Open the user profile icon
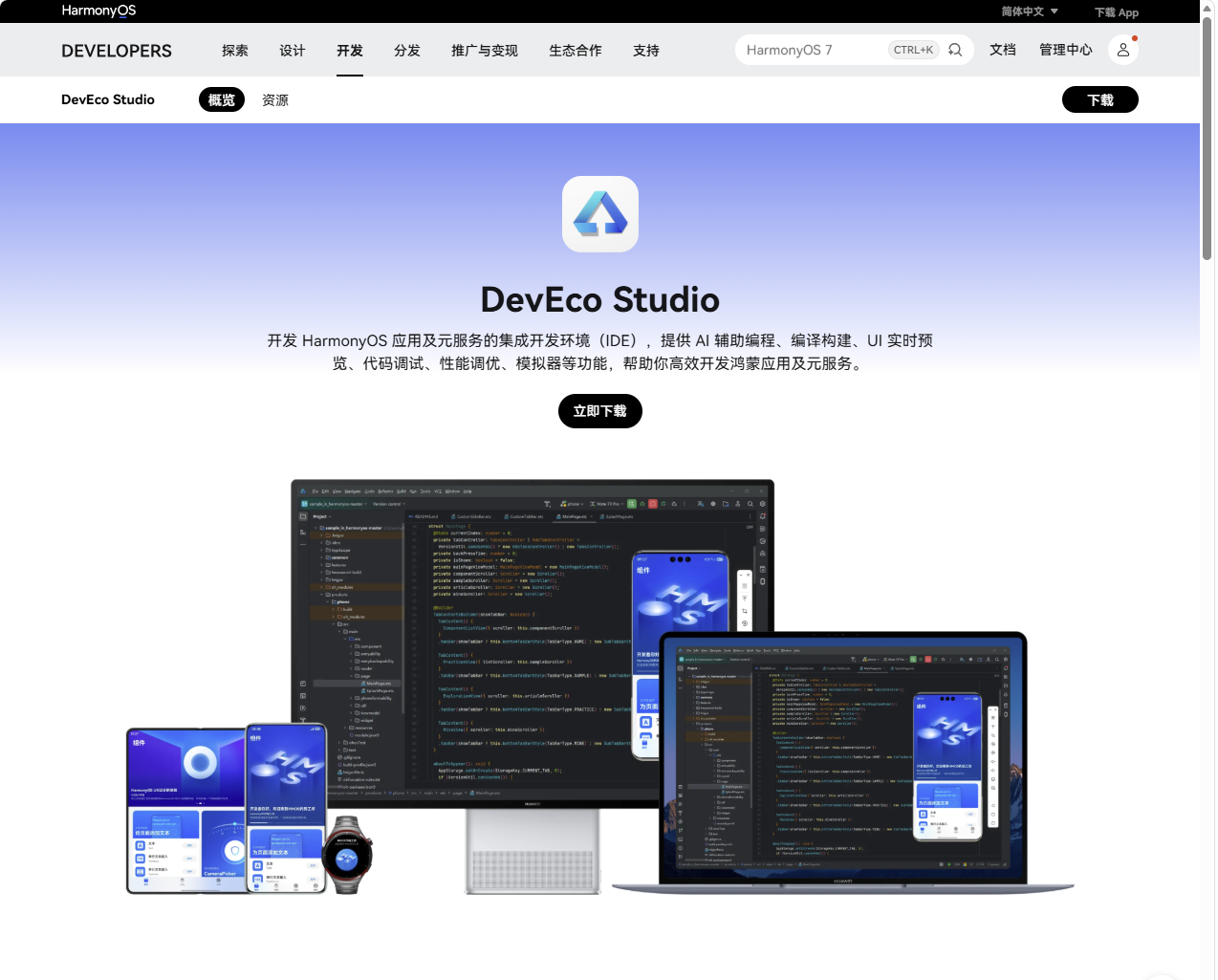Viewport: 1218px width, 980px height. point(1123,50)
